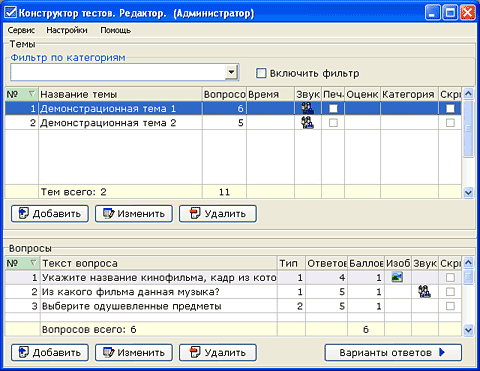The height and width of the screenshot is (371, 480).
Task: Select question Из какого фильма данная музыка?
Action: (x=233, y=292)
